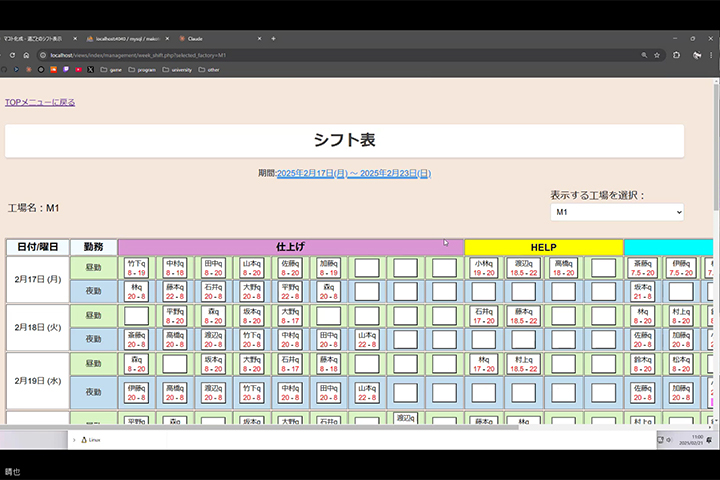720x480 pixels.
Task: Open the SoundCloud orange bookmark icon
Action: click(54, 70)
